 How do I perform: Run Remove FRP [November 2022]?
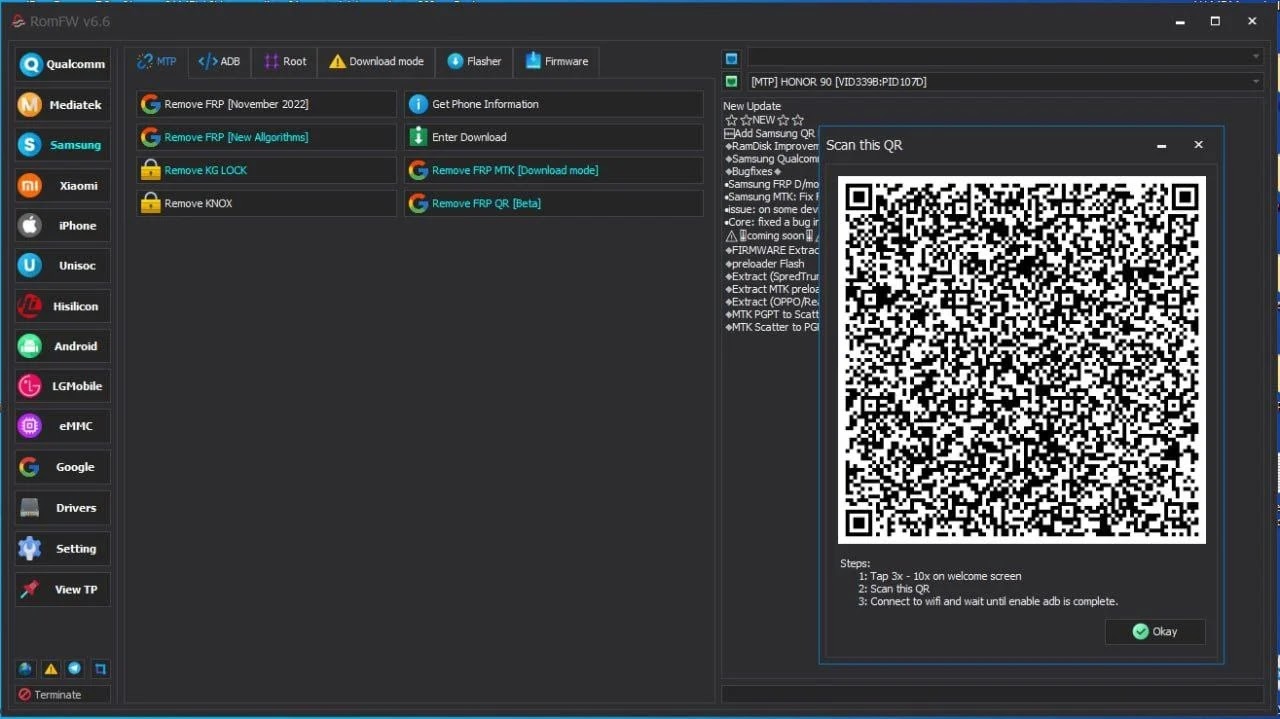(267, 104)
